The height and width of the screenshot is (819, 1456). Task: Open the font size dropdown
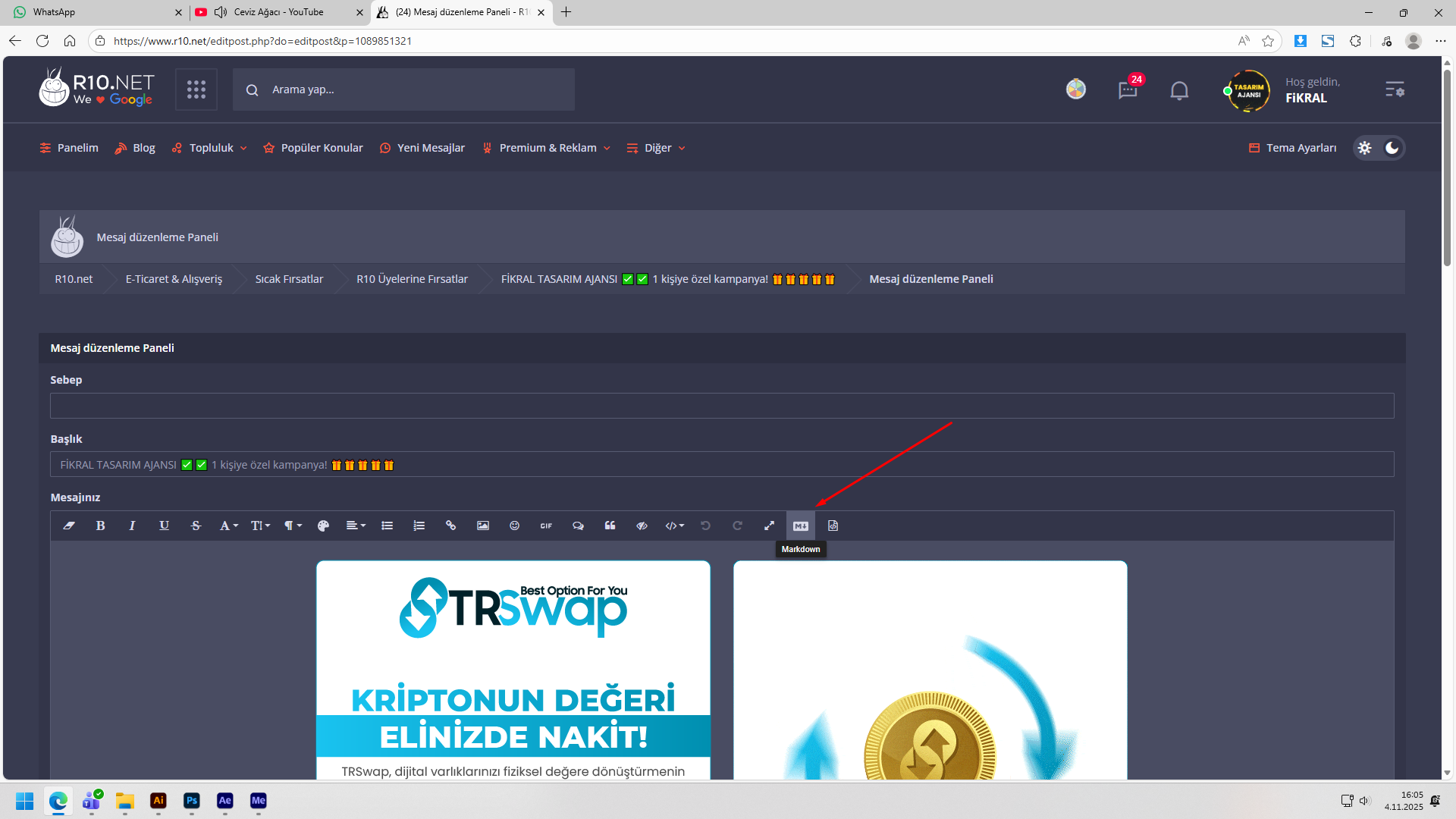click(x=260, y=526)
